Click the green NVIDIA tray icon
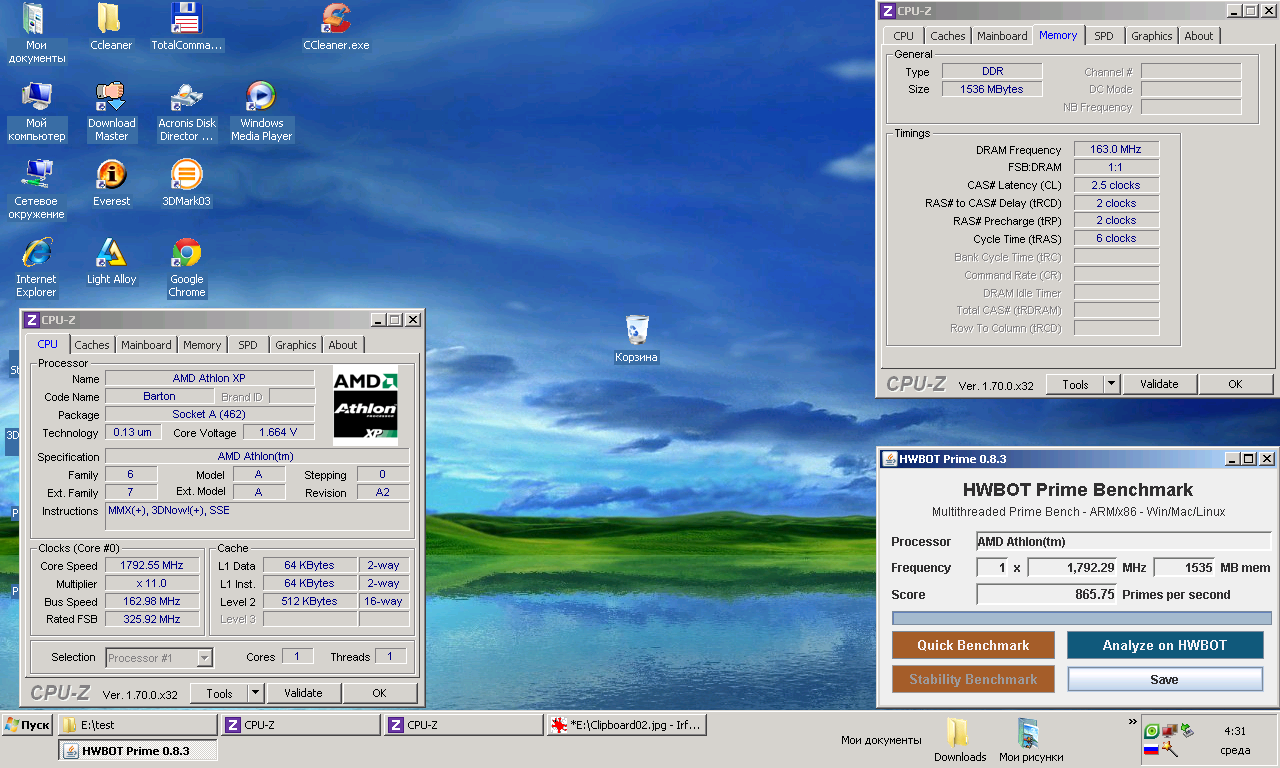1280x768 pixels. point(1152,731)
